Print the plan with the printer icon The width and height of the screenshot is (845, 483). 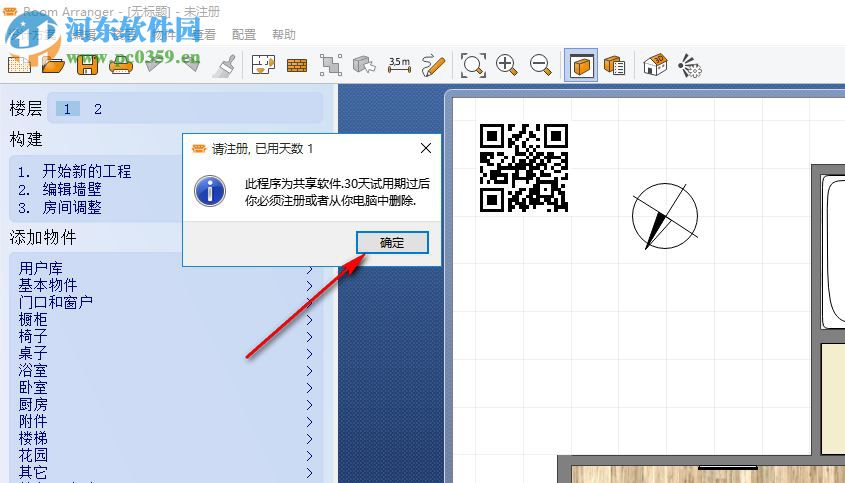tap(121, 65)
